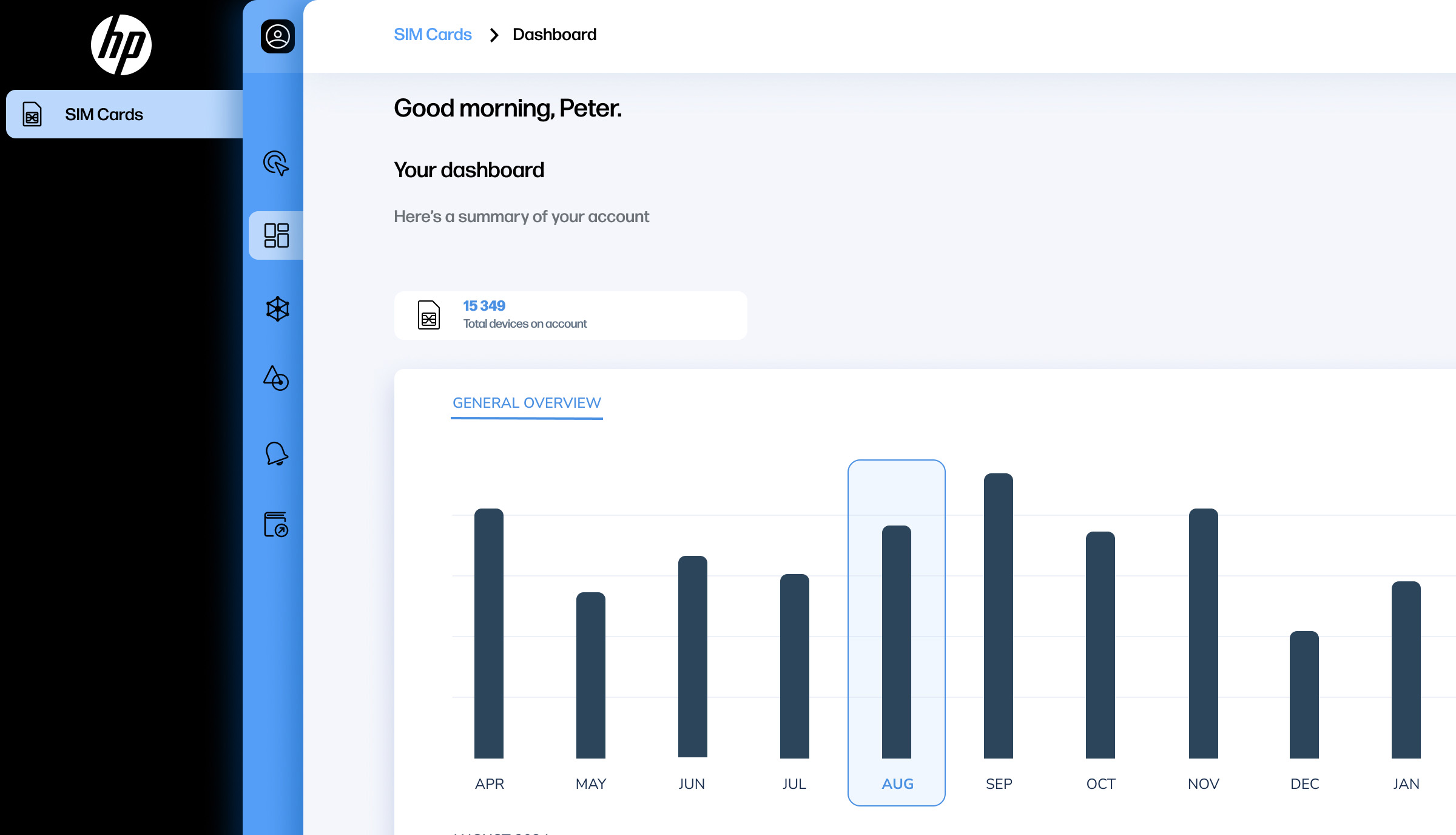The height and width of the screenshot is (835, 1456).
Task: Open the notifications bell icon
Action: coord(276,453)
